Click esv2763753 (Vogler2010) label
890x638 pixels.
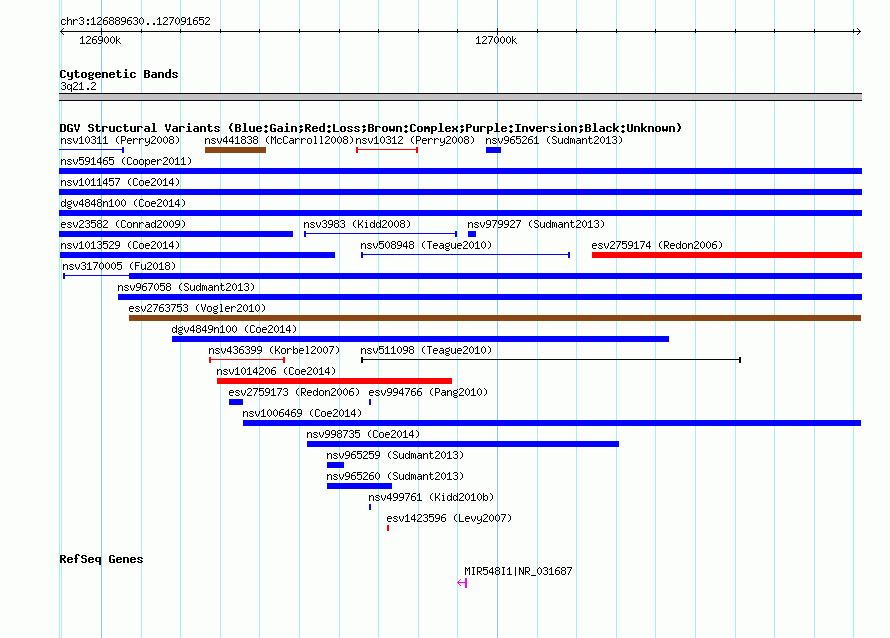(x=198, y=308)
